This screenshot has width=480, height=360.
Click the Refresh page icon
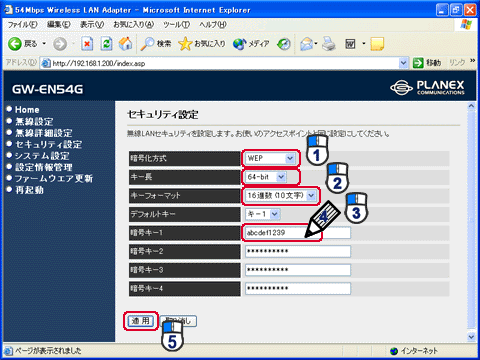tap(106, 44)
